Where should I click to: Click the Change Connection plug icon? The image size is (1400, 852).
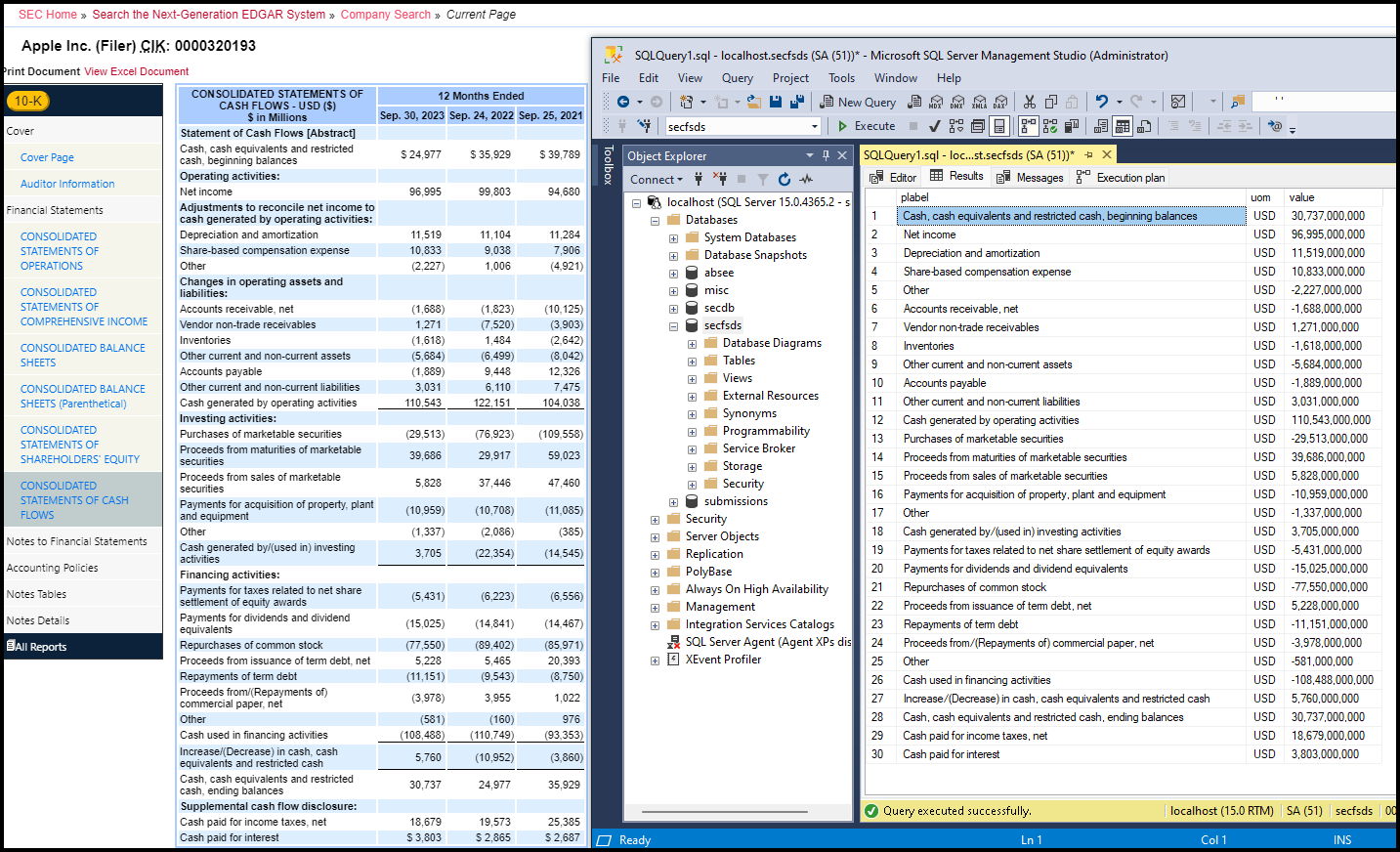pos(645,126)
